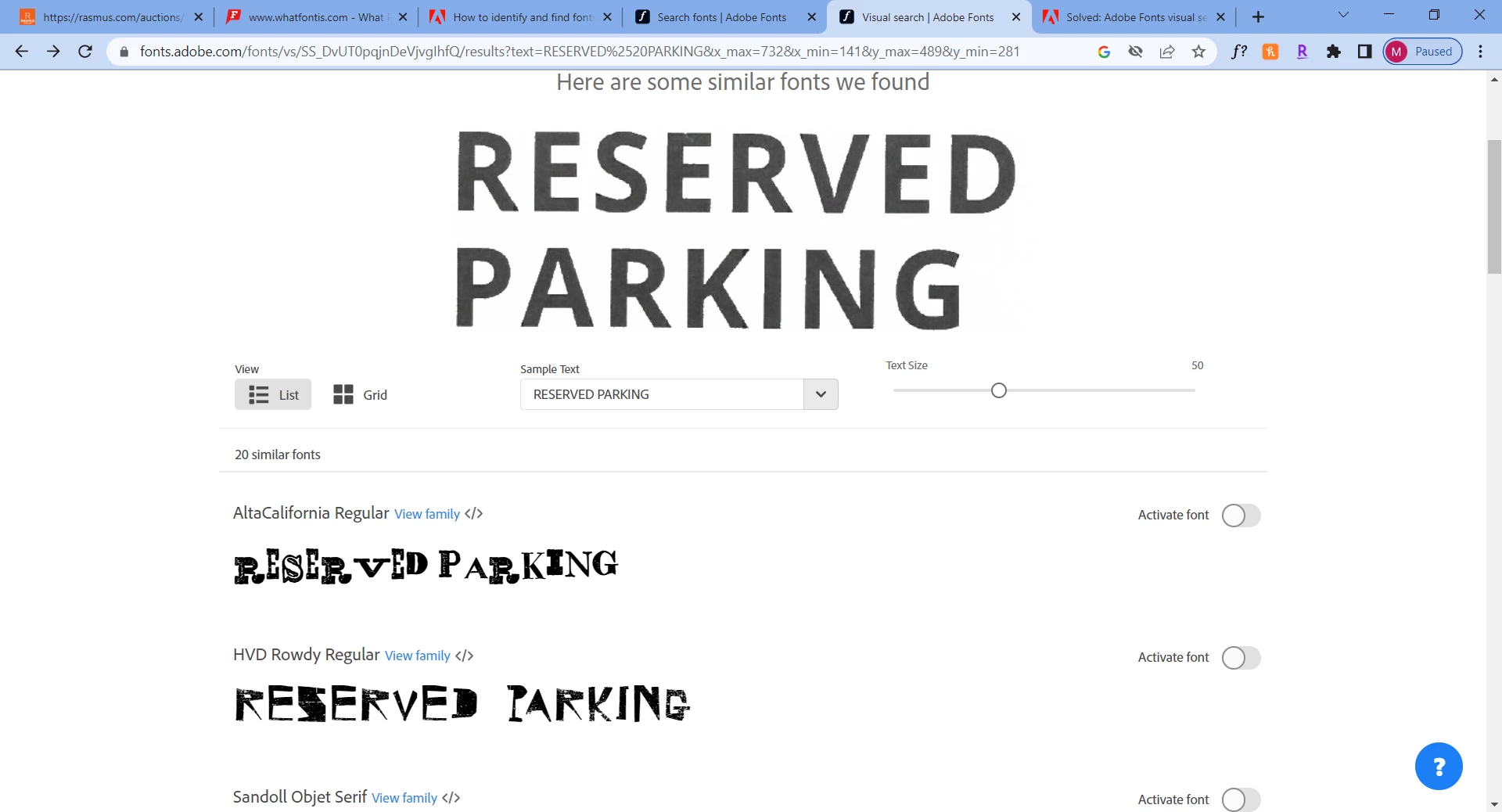Image resolution: width=1502 pixels, height=812 pixels.
Task: Close the Visual search Adobe Fonts tab
Action: [1015, 16]
